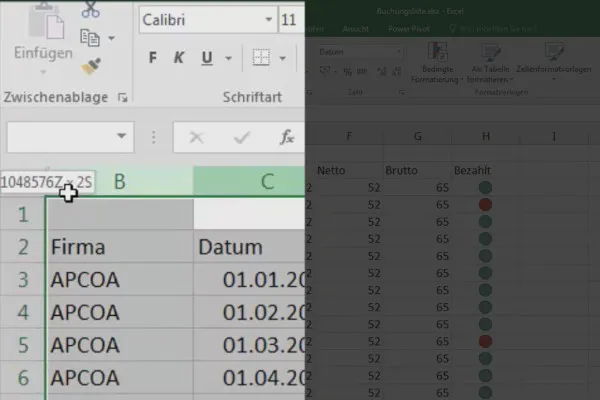
Task: Toggle italic with the K button
Action: tap(179, 58)
